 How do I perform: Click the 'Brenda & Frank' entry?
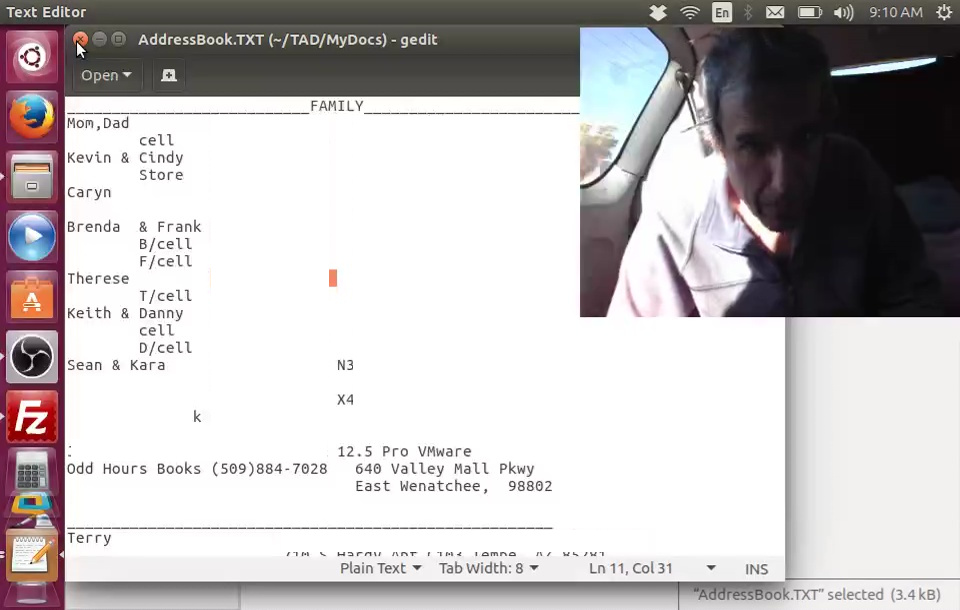click(134, 227)
